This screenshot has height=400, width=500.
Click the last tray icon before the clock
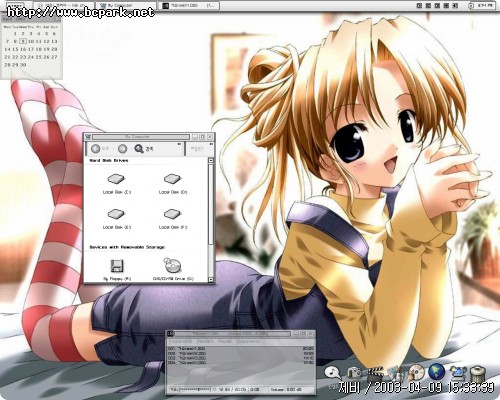(455, 5)
